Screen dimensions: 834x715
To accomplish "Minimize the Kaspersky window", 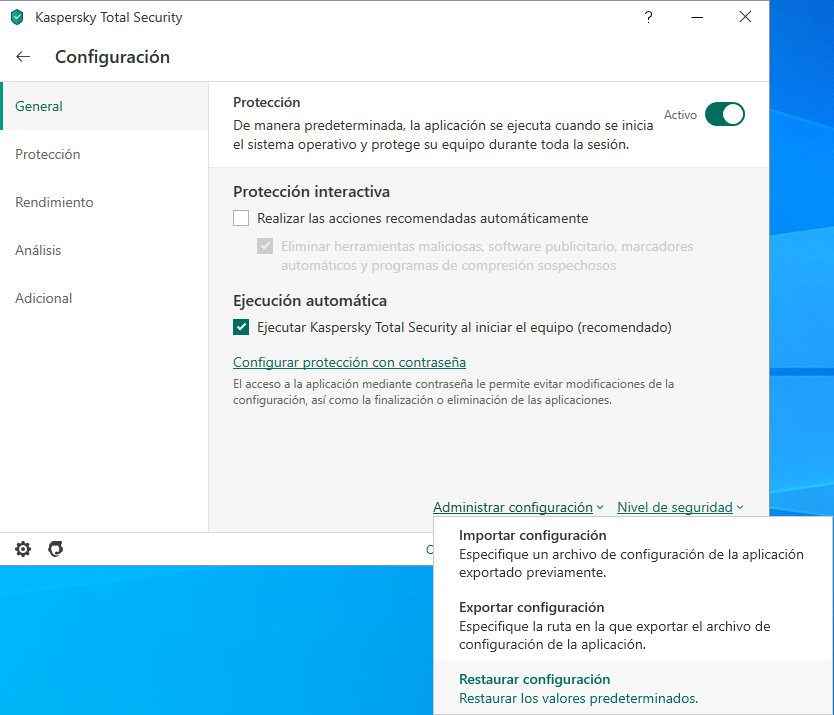I will tap(697, 18).
